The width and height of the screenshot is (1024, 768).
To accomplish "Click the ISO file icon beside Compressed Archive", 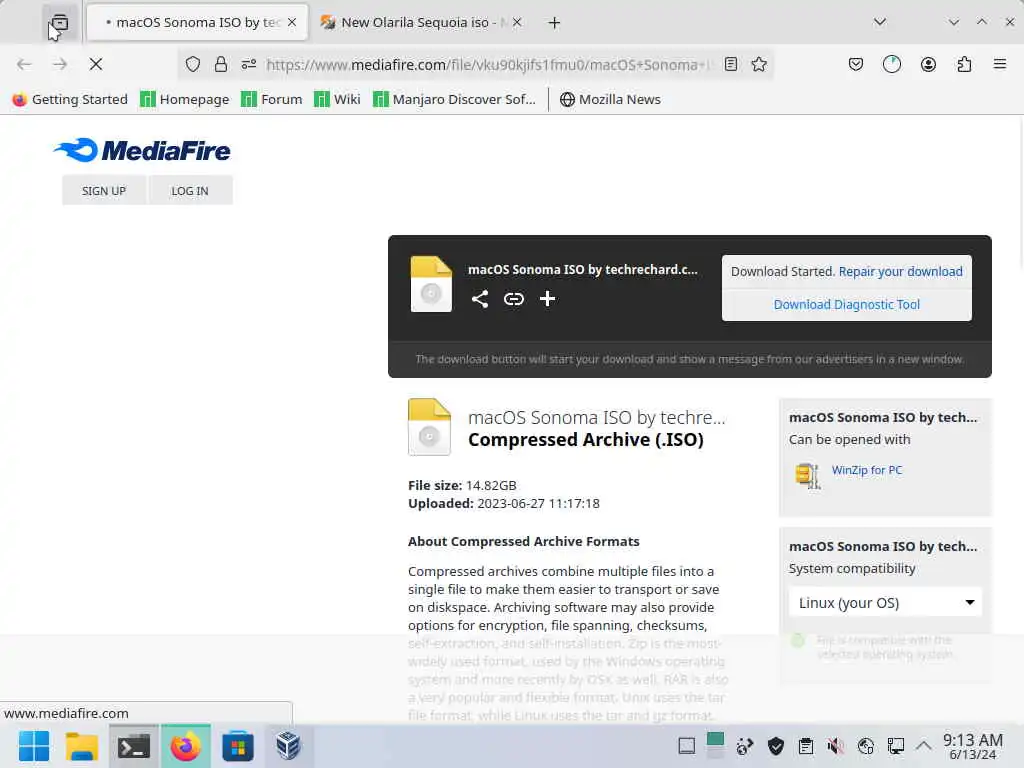I will 429,426.
